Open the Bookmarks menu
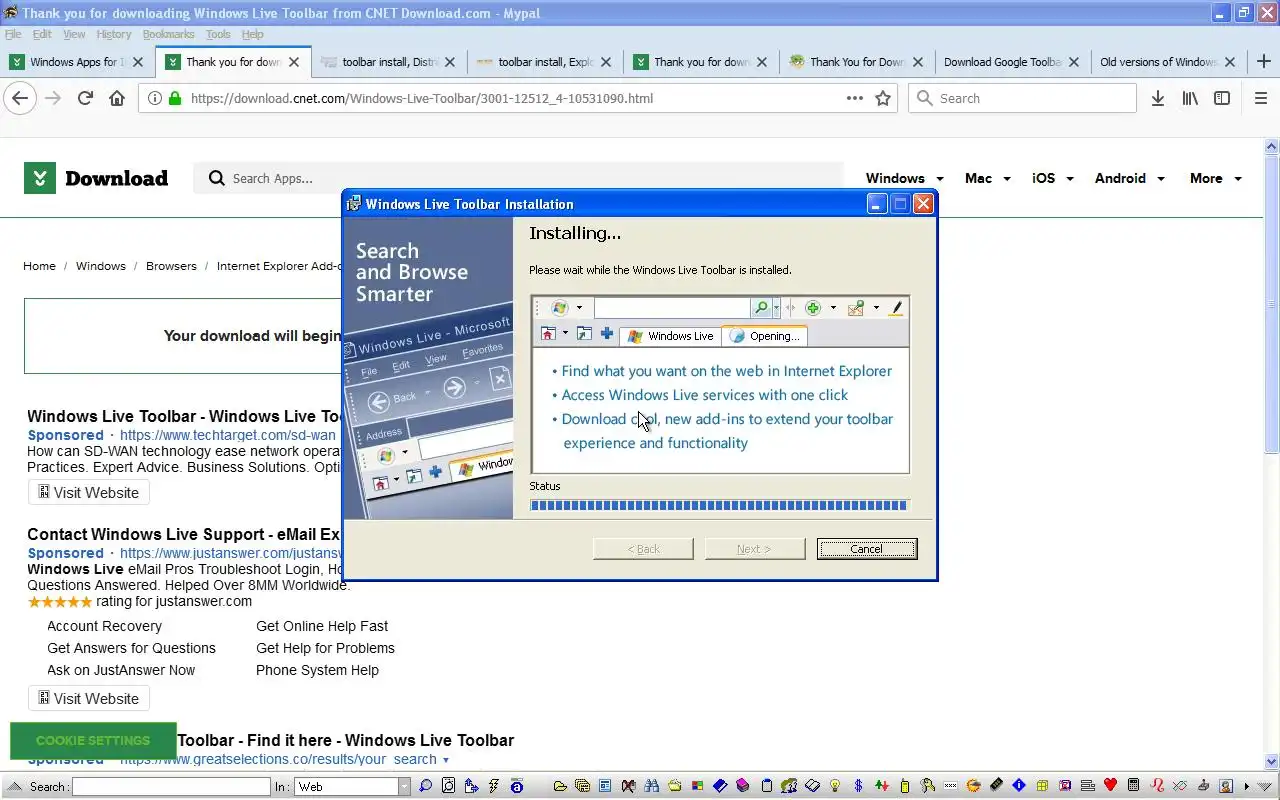This screenshot has height=800, width=1280. click(x=168, y=34)
